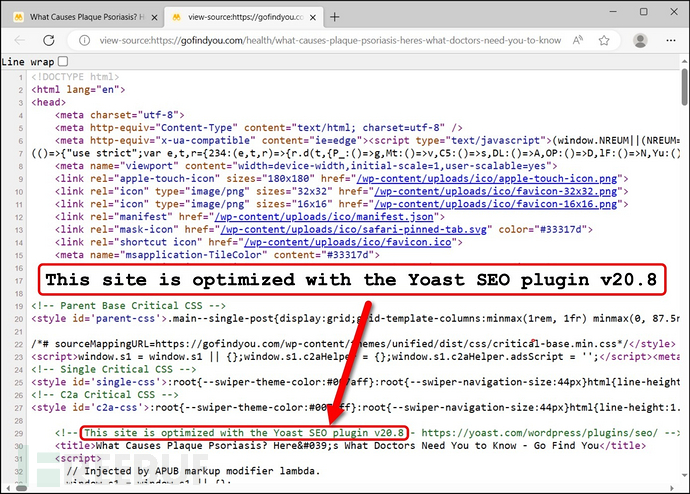
Task: Maximize the browser window
Action: (643, 12)
